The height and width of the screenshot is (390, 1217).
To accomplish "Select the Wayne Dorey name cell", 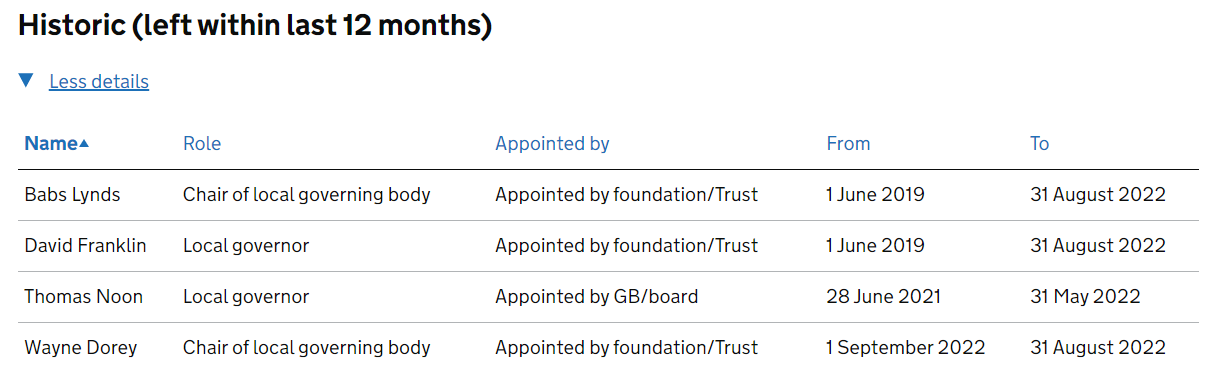I will point(80,348).
